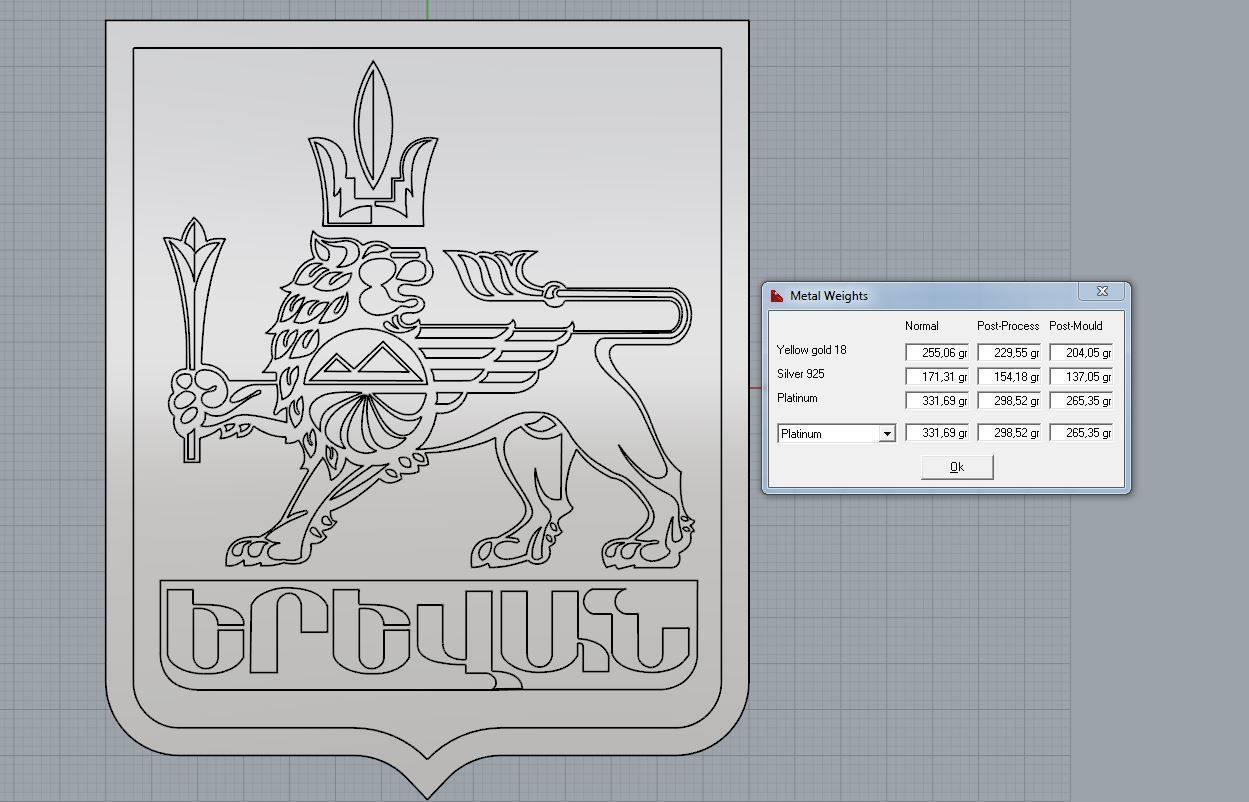Select Silver 925 Post-Mould field 137,05 gr
This screenshot has width=1249, height=802.
[x=1081, y=377]
